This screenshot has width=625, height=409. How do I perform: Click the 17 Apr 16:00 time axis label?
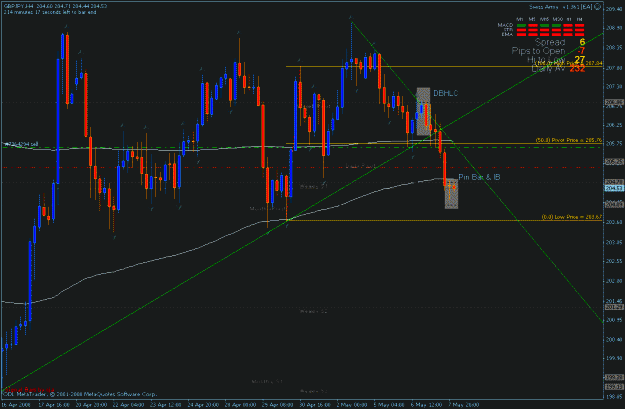click(x=52, y=405)
